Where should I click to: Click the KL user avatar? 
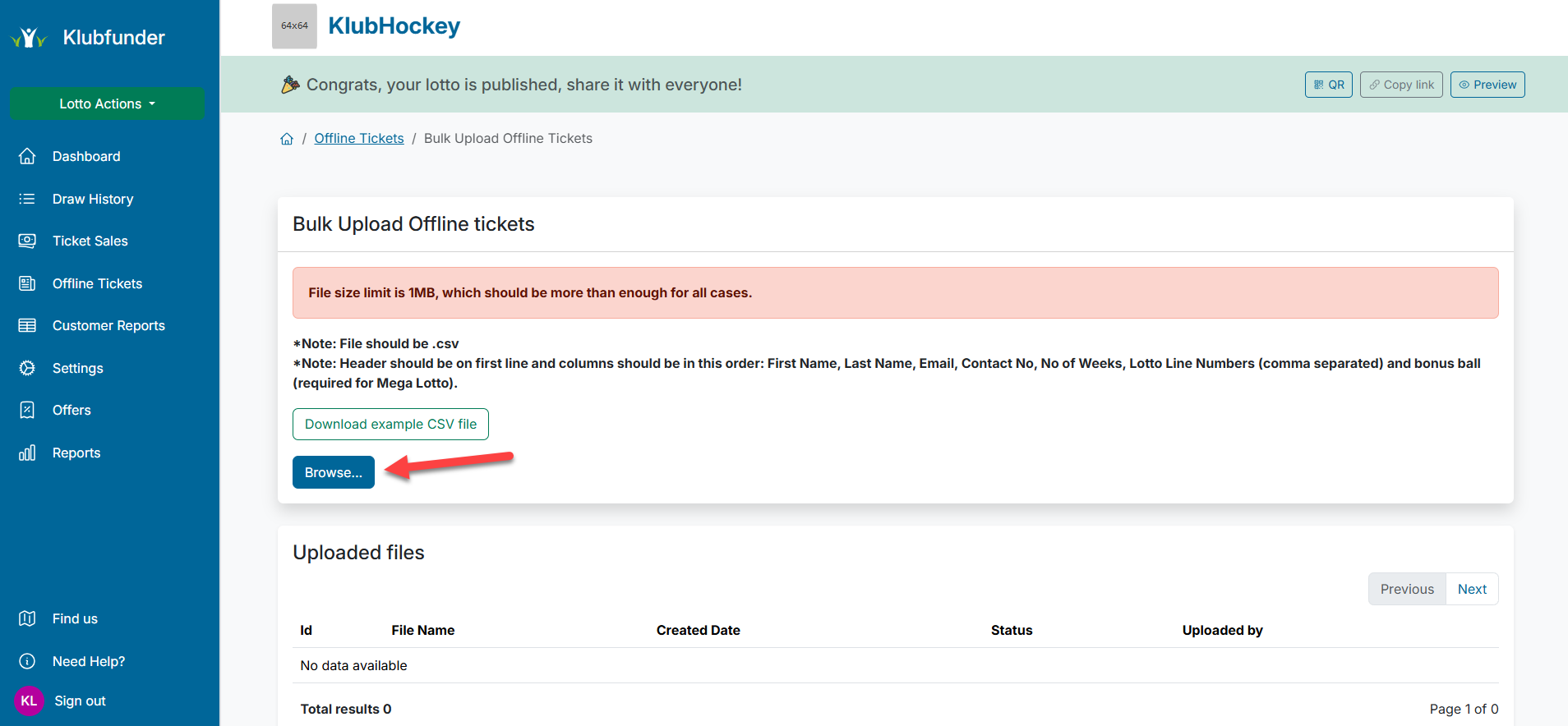tap(29, 701)
